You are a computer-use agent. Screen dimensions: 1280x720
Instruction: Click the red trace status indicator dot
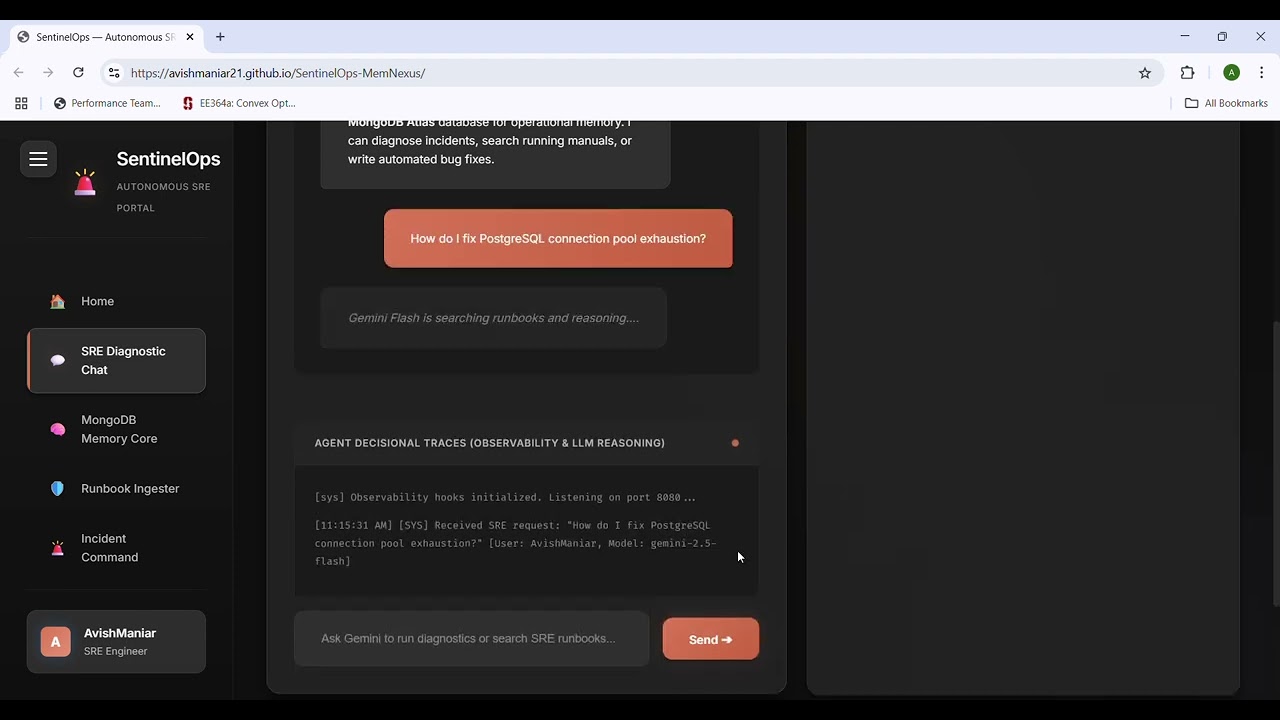coord(735,443)
